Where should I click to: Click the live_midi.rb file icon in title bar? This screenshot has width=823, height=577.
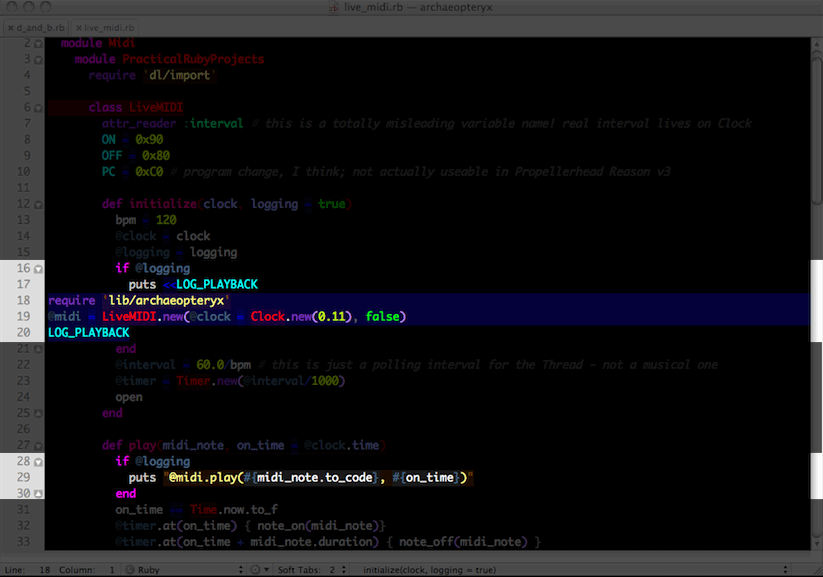click(334, 7)
